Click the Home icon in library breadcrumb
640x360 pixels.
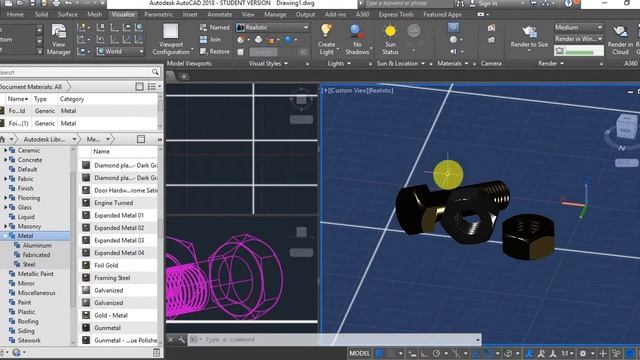click(x=2, y=139)
